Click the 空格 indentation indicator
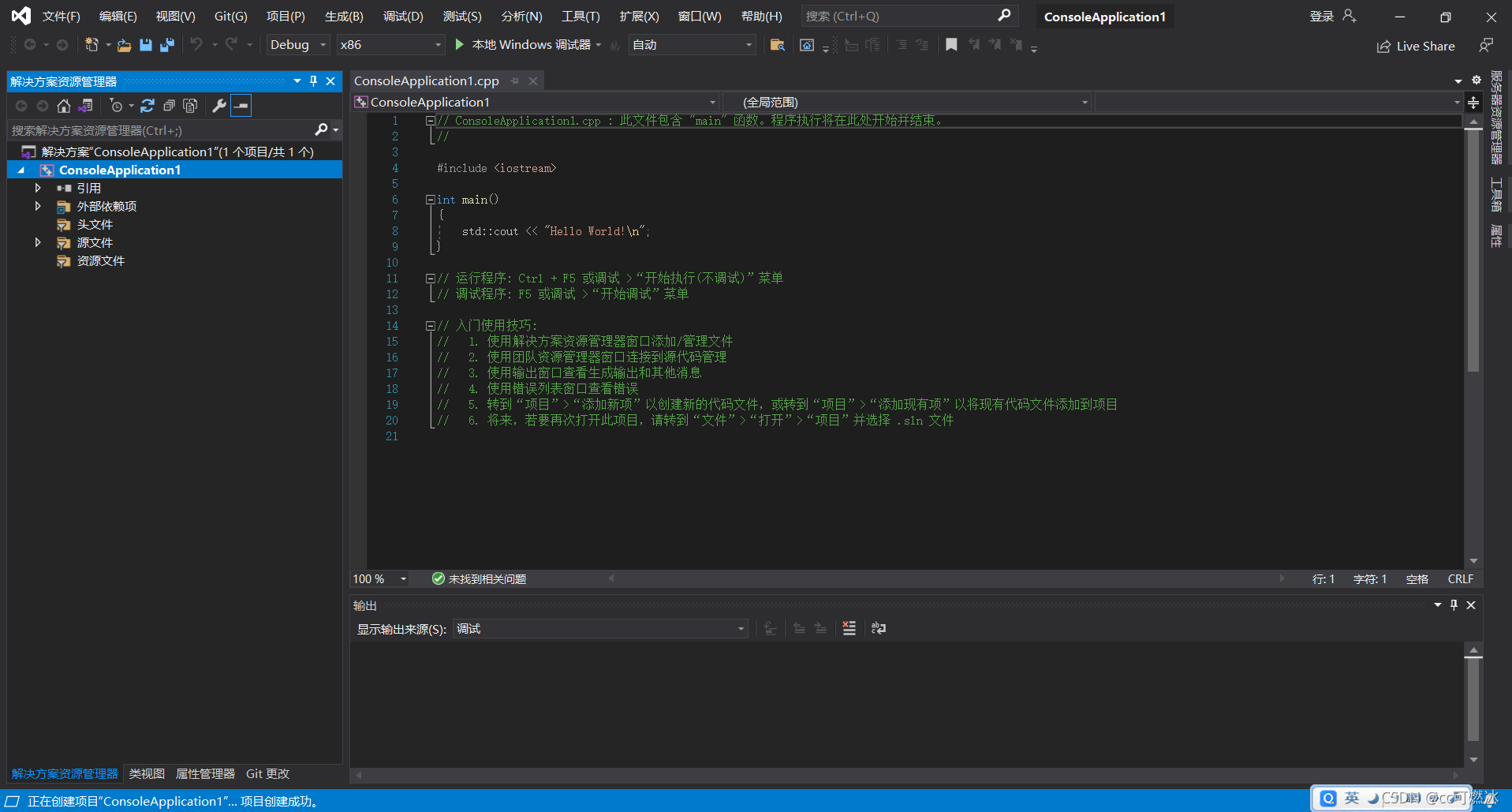The width and height of the screenshot is (1512, 812). pyautogui.click(x=1417, y=579)
